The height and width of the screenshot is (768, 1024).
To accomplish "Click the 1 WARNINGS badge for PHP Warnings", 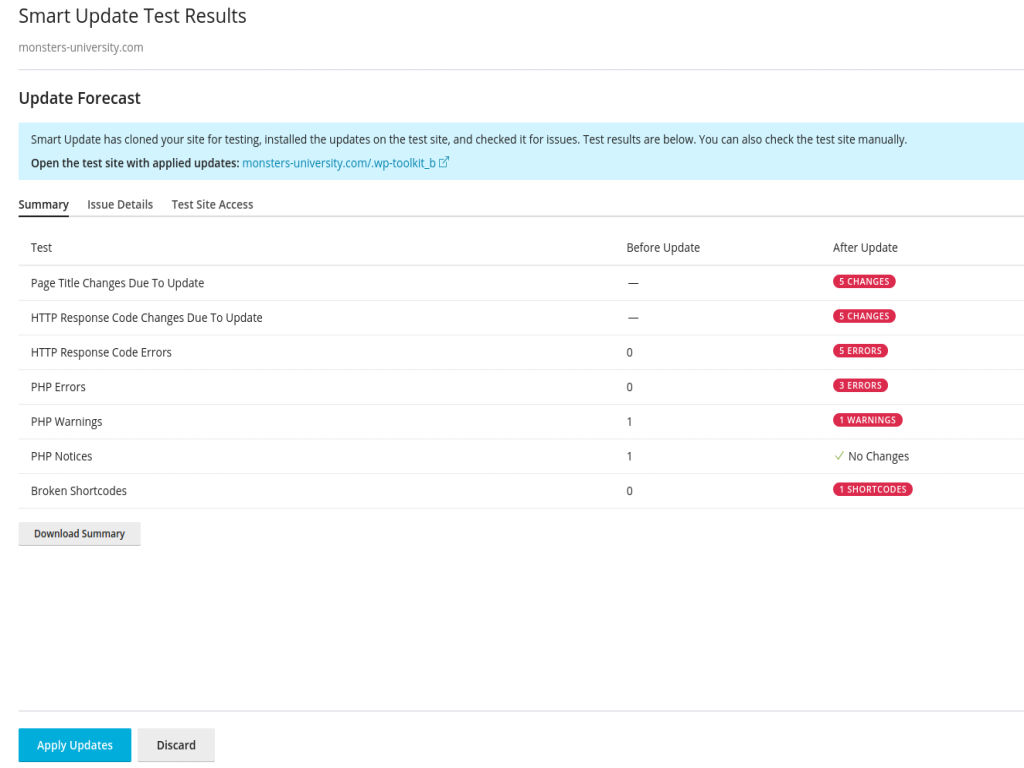I will click(867, 419).
